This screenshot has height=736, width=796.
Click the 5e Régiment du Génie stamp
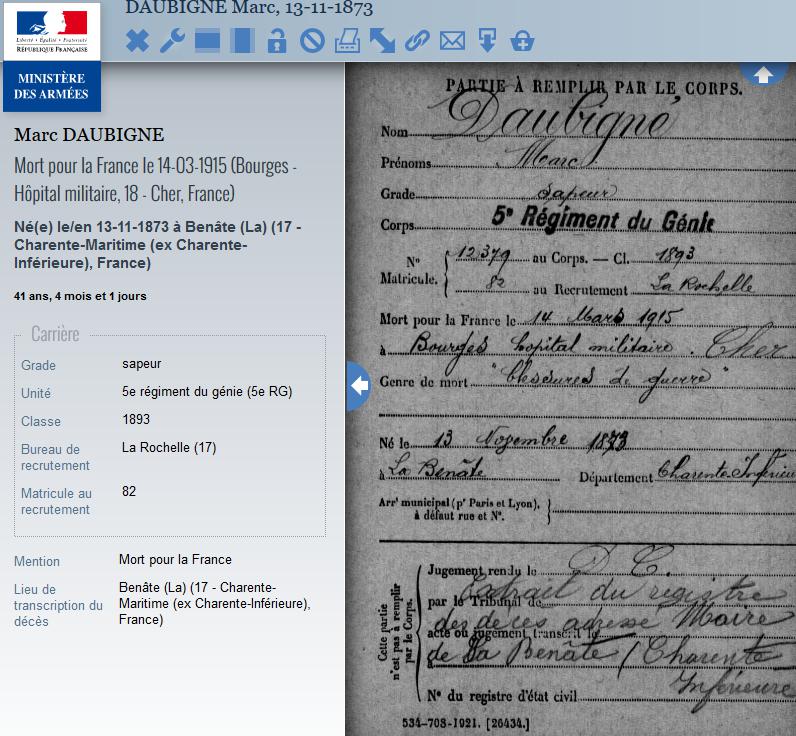click(603, 219)
